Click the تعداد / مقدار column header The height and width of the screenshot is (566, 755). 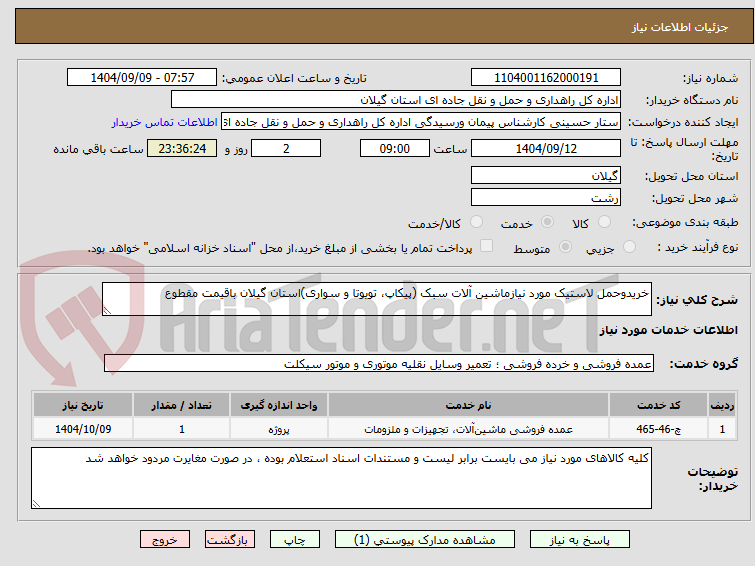pos(182,405)
